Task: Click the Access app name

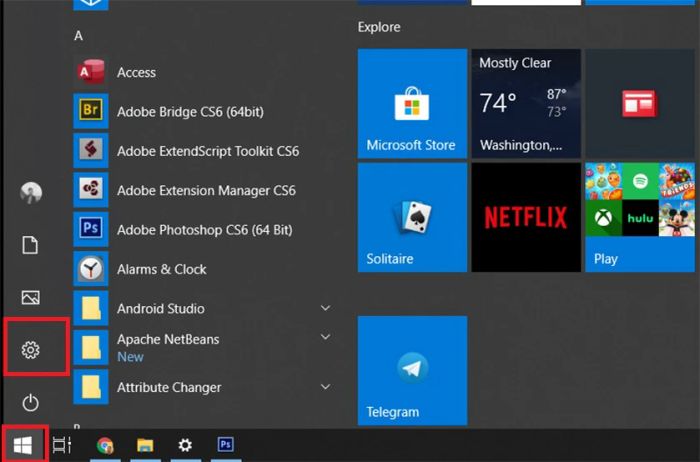Action: coord(136,72)
